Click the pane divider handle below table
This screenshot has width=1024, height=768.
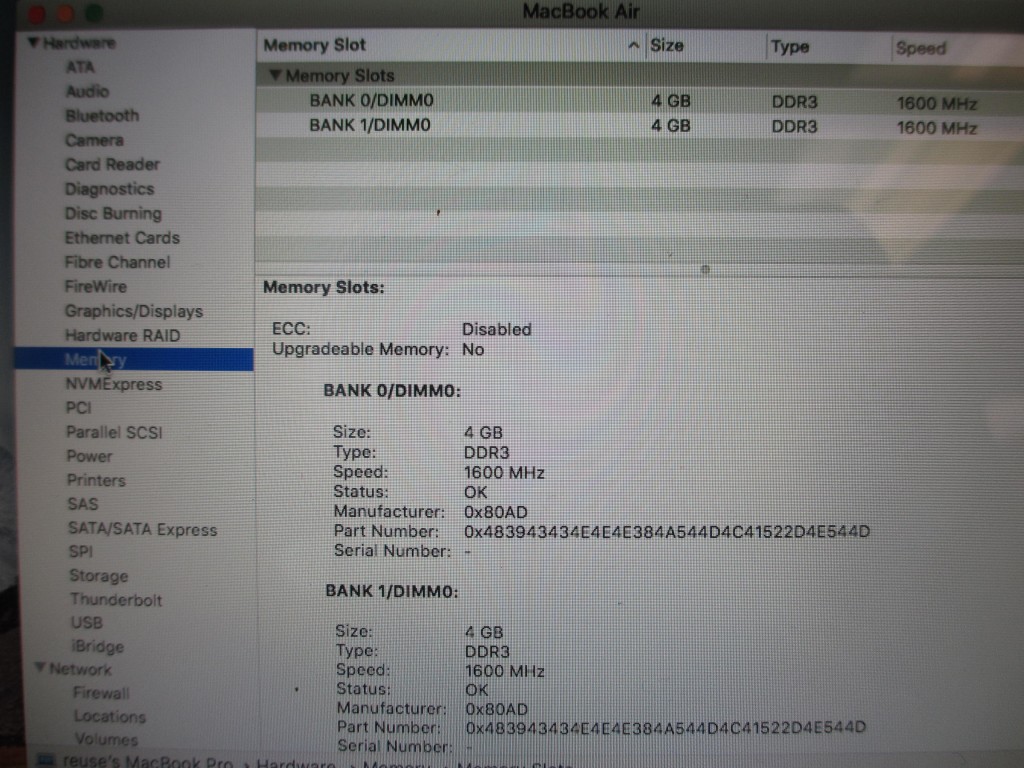pos(705,269)
